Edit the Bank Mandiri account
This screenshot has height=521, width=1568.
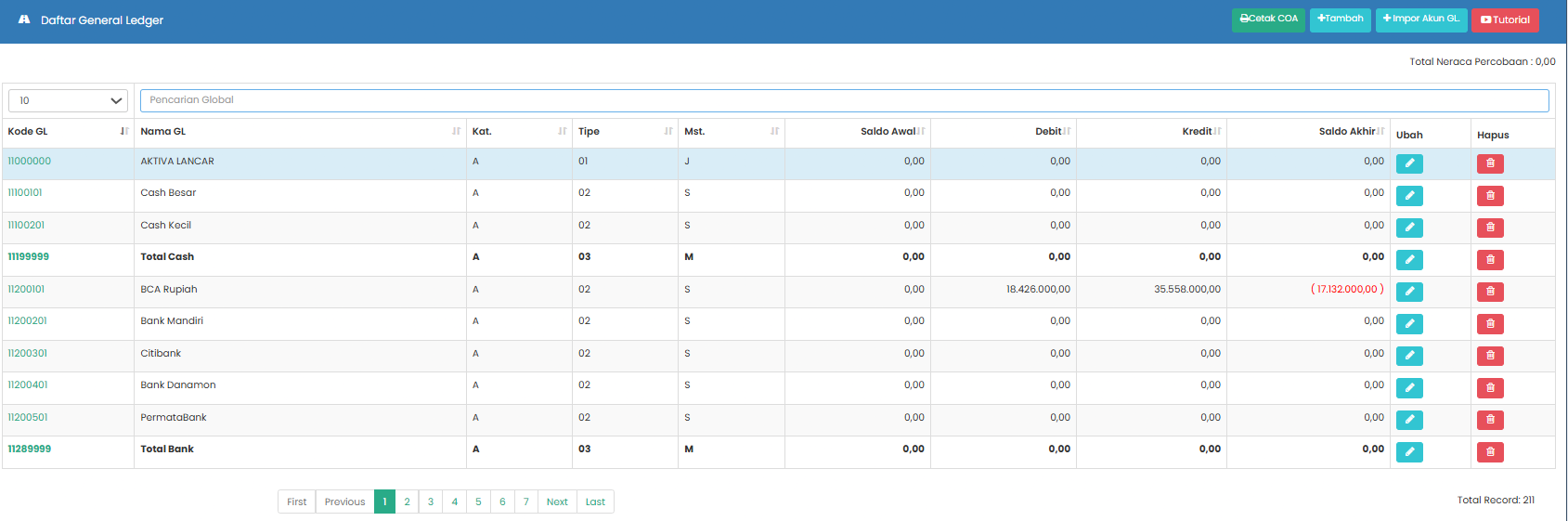point(1409,324)
